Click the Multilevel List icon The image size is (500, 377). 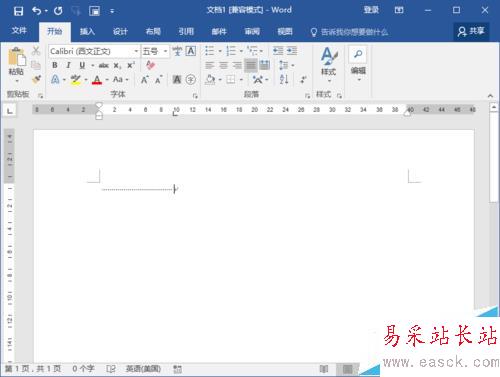(x=253, y=51)
